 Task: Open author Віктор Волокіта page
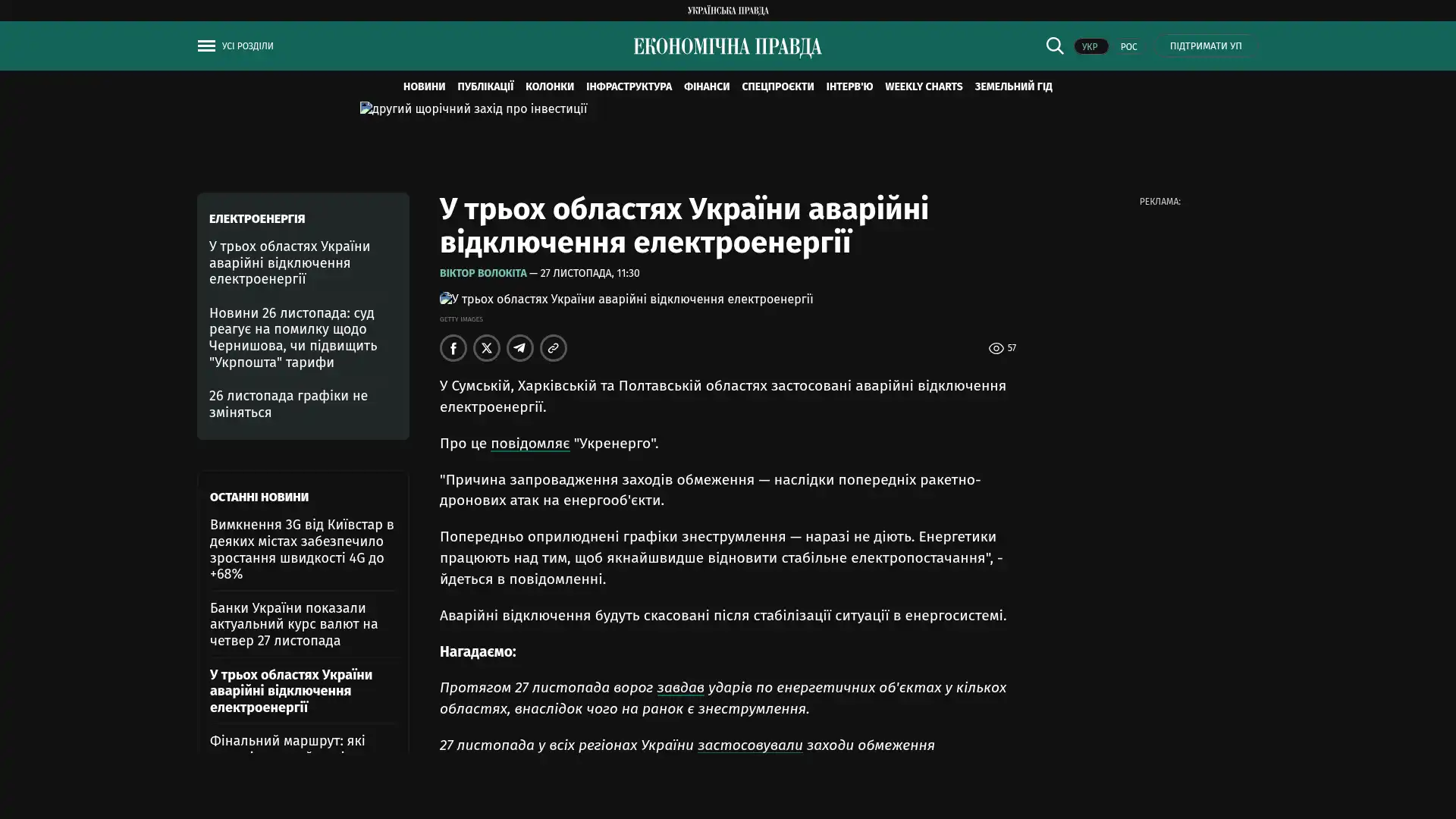(483, 273)
